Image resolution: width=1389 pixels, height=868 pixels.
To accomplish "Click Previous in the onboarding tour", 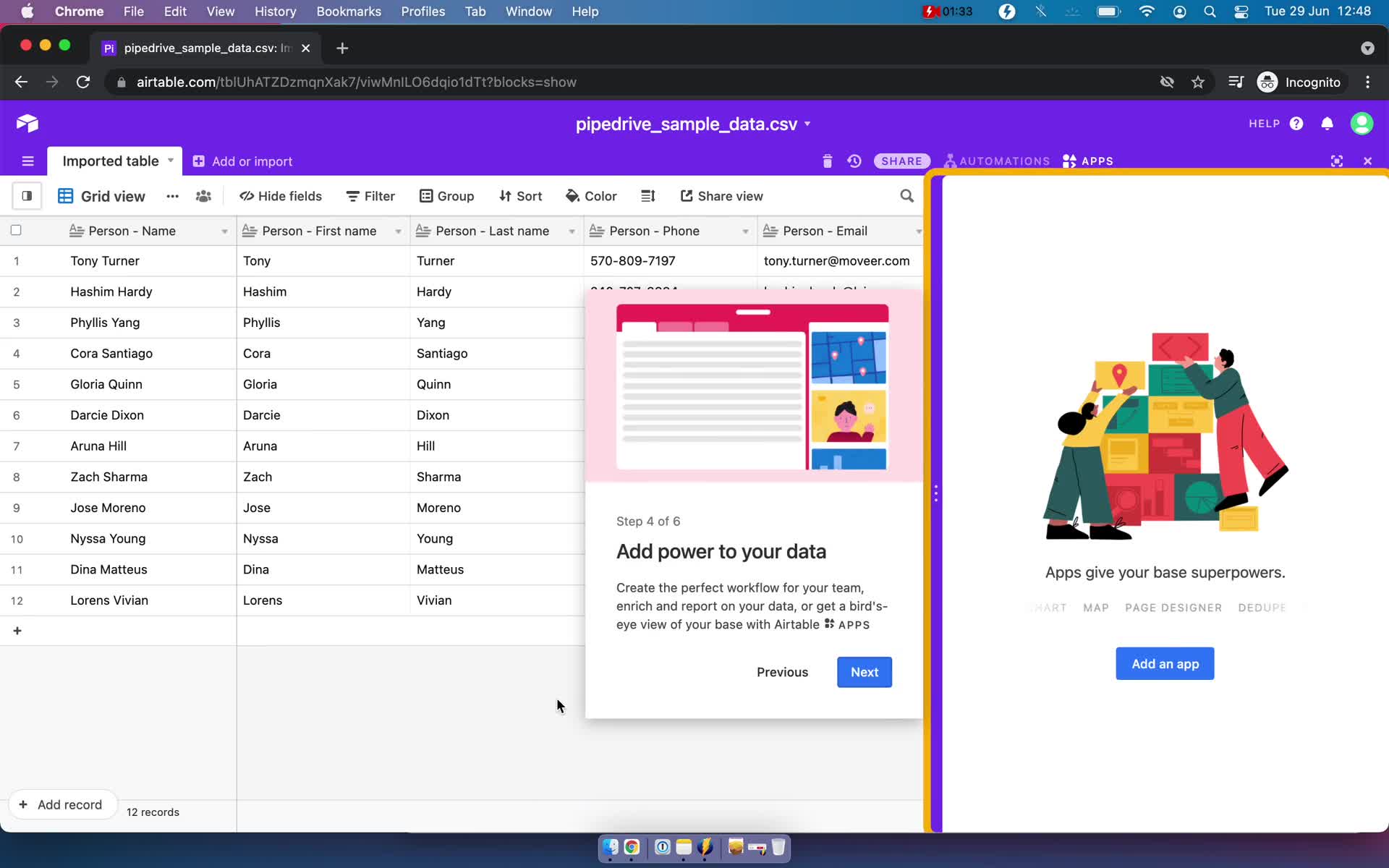I will click(x=782, y=672).
